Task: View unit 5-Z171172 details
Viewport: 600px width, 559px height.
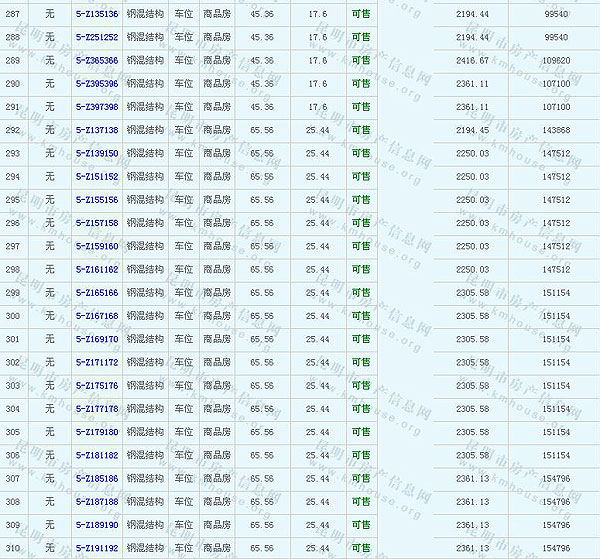Action: click(x=96, y=362)
